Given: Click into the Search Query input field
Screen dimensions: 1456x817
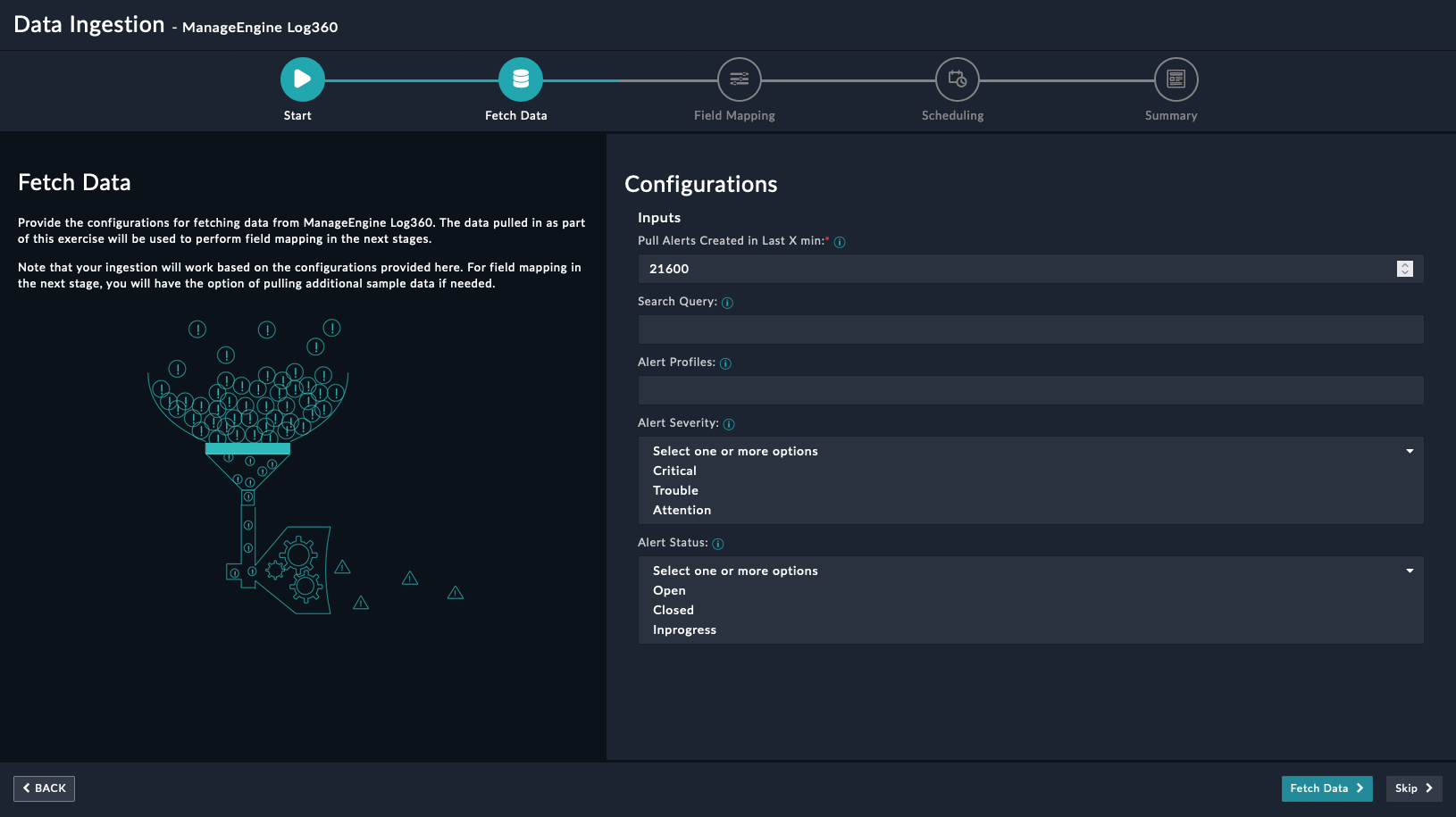Looking at the screenshot, I should (x=1030, y=329).
